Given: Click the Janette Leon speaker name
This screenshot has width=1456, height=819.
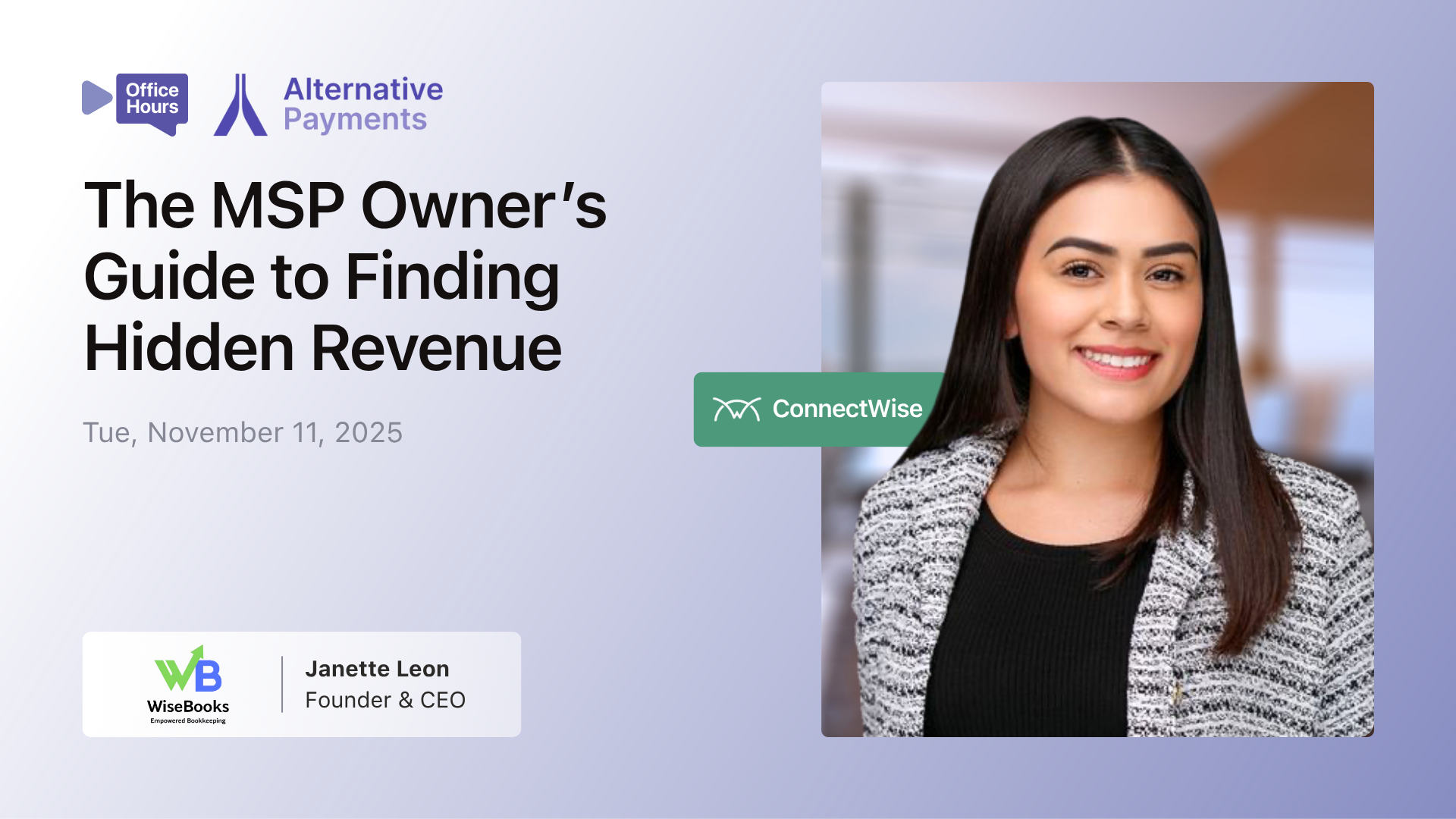Looking at the screenshot, I should pos(377,669).
